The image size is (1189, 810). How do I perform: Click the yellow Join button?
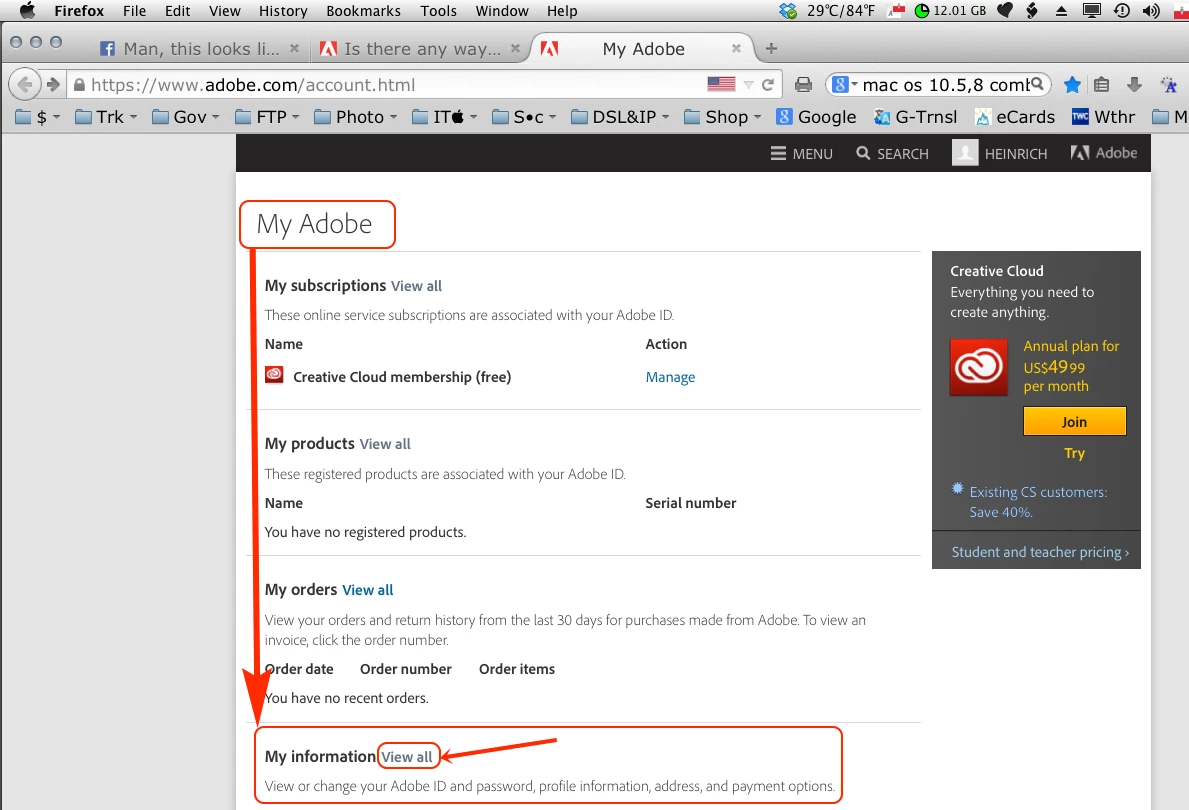pos(1074,422)
